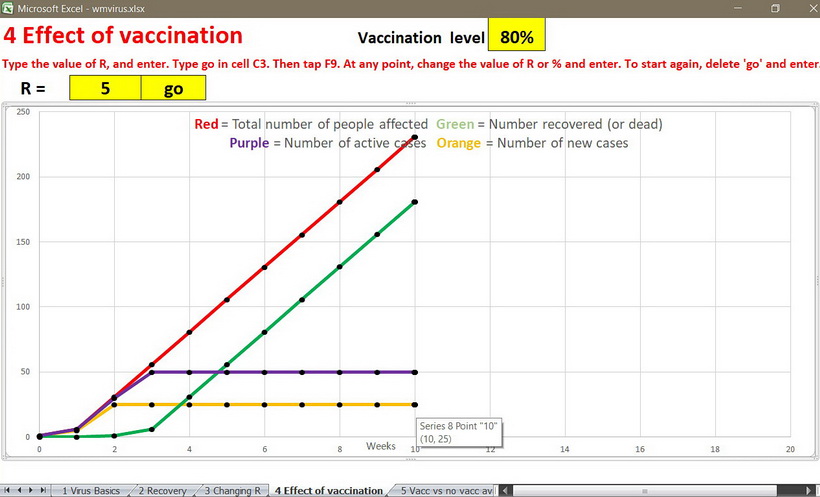Click the yellow cell containing 'go'
The height and width of the screenshot is (497, 820).
(173, 88)
